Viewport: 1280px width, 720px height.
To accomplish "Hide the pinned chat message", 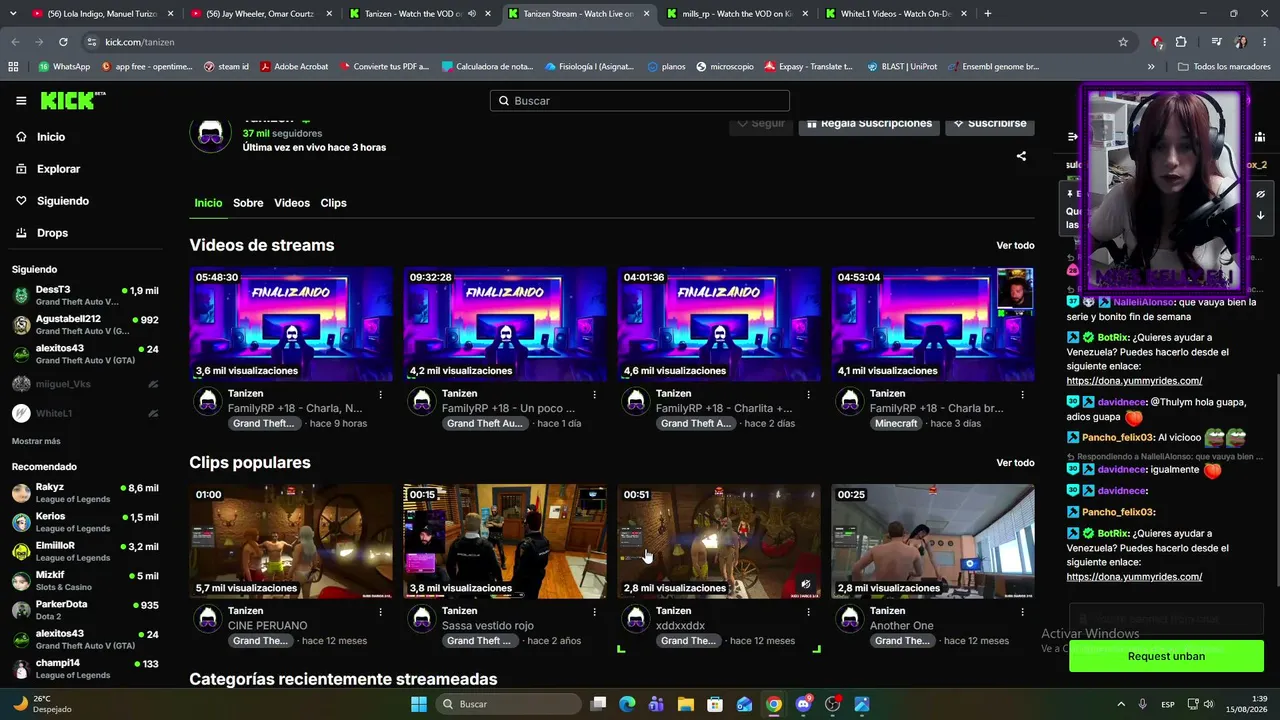I will (1260, 194).
